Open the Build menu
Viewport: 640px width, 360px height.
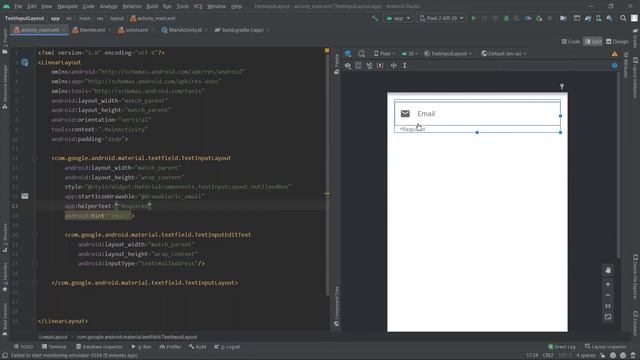click(152, 6)
